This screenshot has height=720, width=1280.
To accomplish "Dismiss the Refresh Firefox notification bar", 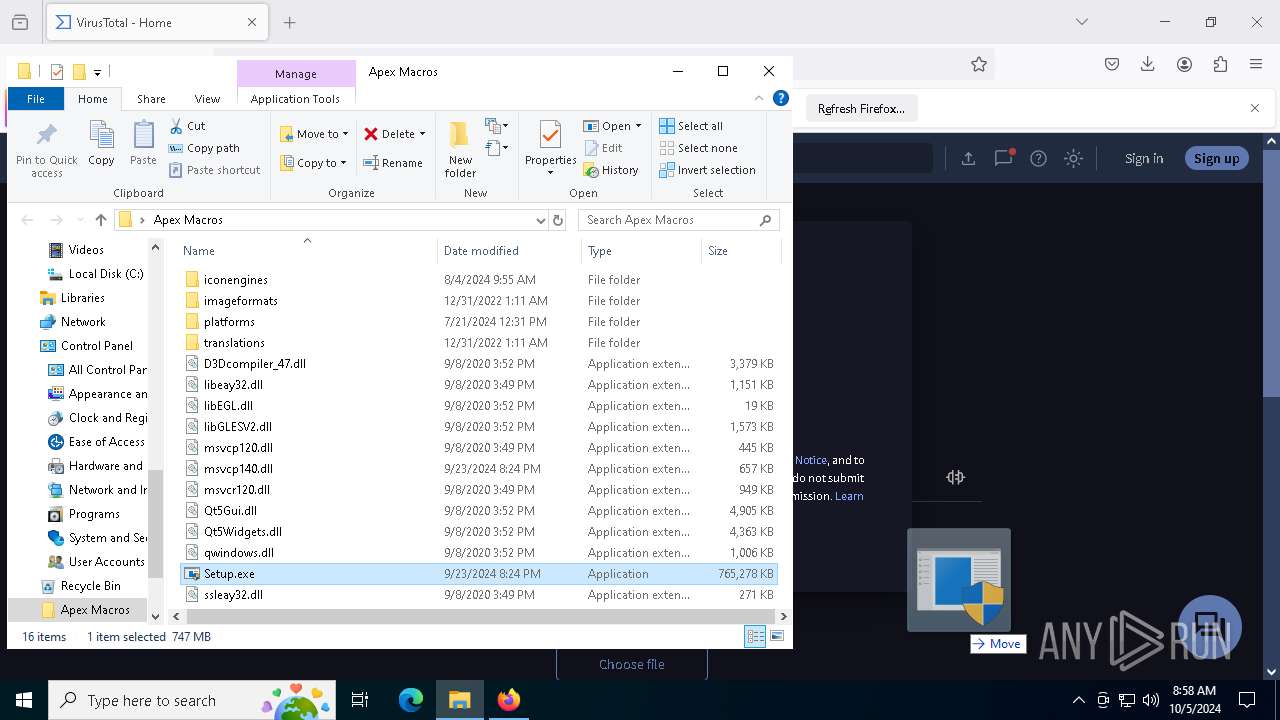I will (x=1255, y=108).
